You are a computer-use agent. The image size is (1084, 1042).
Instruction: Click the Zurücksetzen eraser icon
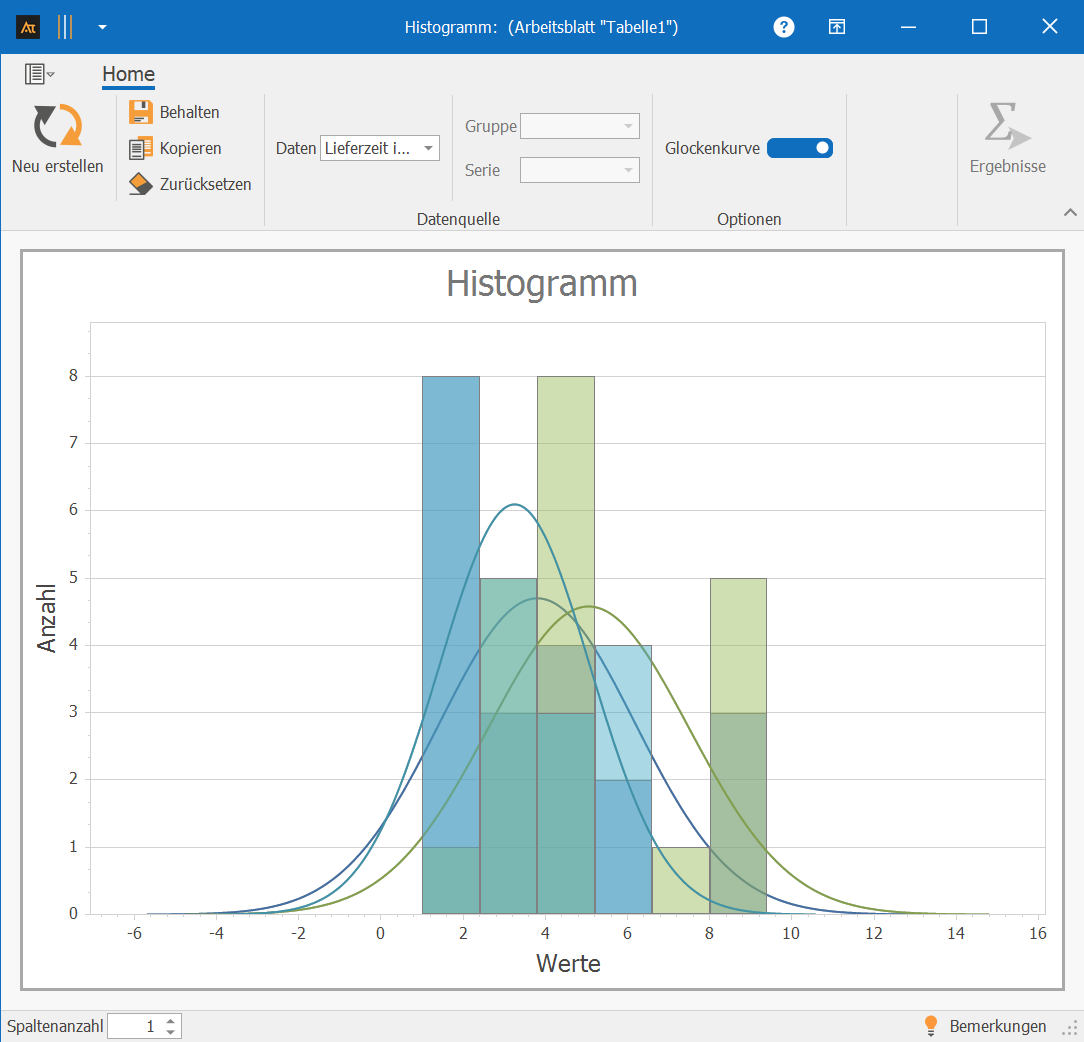[141, 184]
